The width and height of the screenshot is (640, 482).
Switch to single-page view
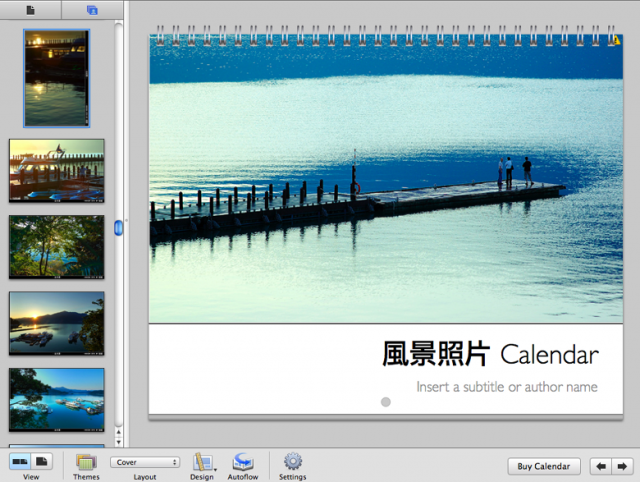tap(42, 462)
